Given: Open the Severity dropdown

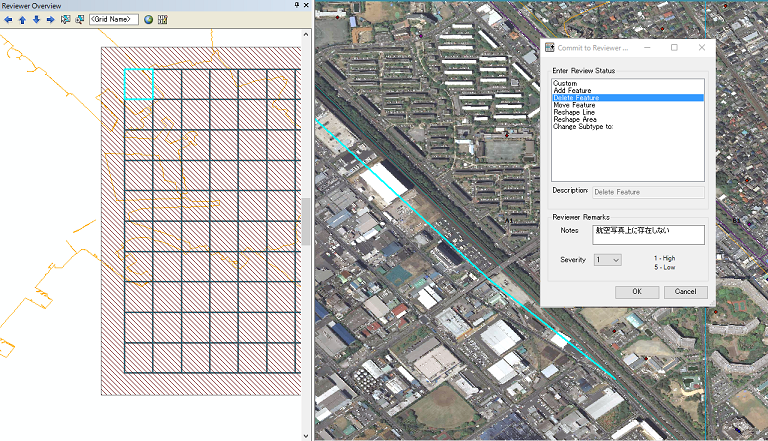Looking at the screenshot, I should (608, 260).
